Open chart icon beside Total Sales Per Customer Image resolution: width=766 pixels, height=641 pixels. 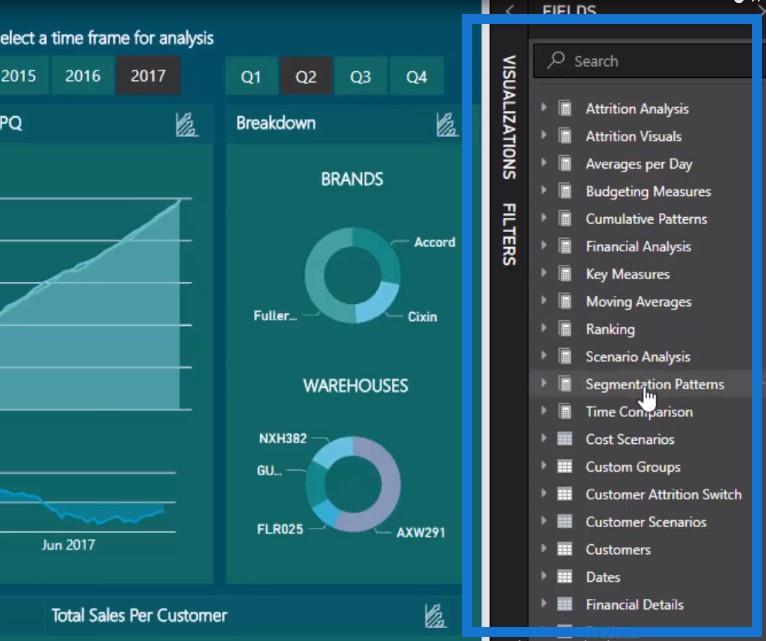[435, 616]
